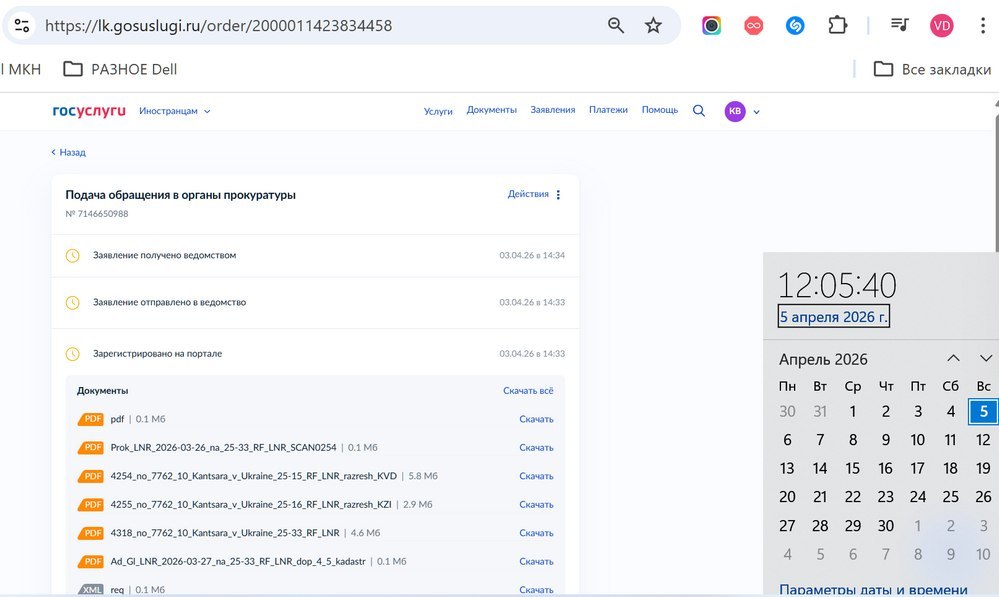999x597 pixels.
Task: Click PDF icon of Prok_LNR_2026-03-26 file
Action: pos(91,447)
